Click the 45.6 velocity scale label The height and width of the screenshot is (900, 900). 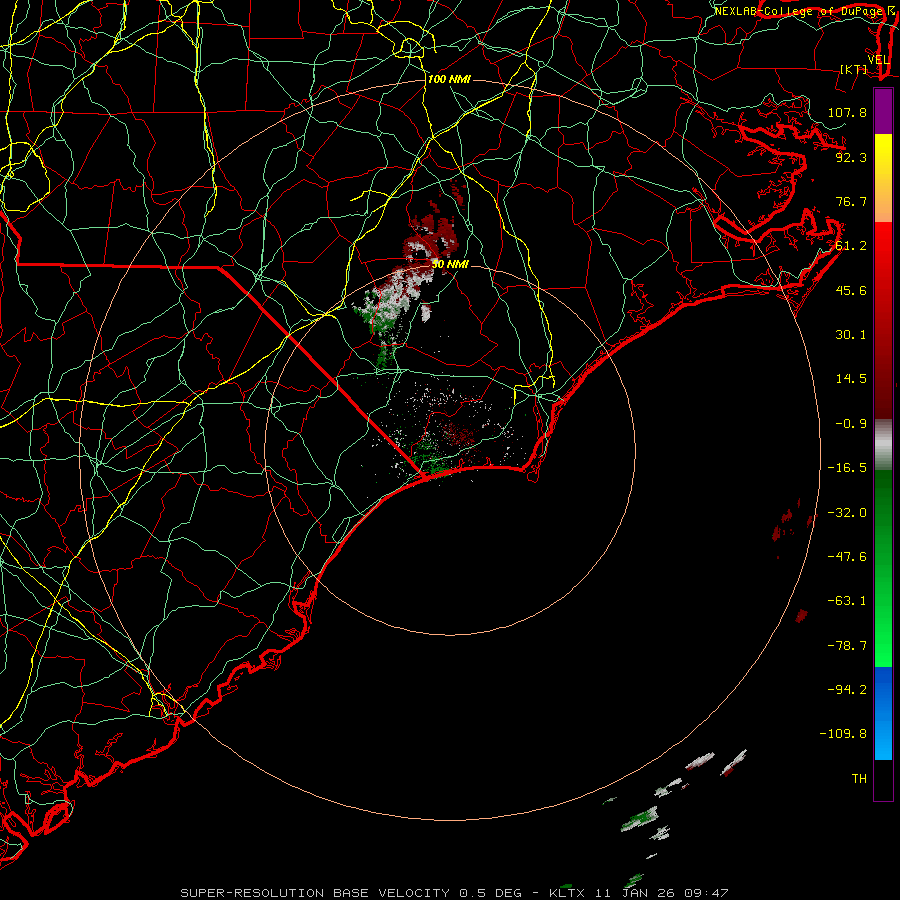click(851, 290)
